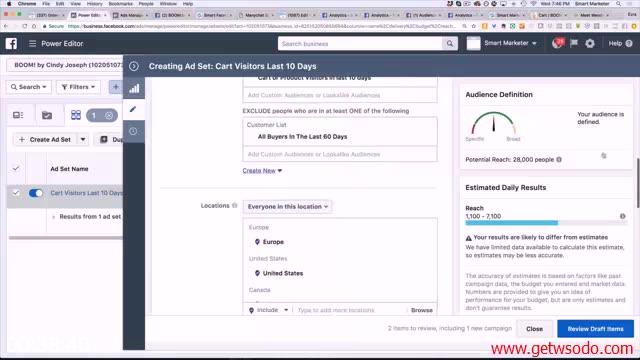Toggle the Cart Visitors row checkbox
Image resolution: width=640 pixels, height=360 pixels.
tap(16, 193)
